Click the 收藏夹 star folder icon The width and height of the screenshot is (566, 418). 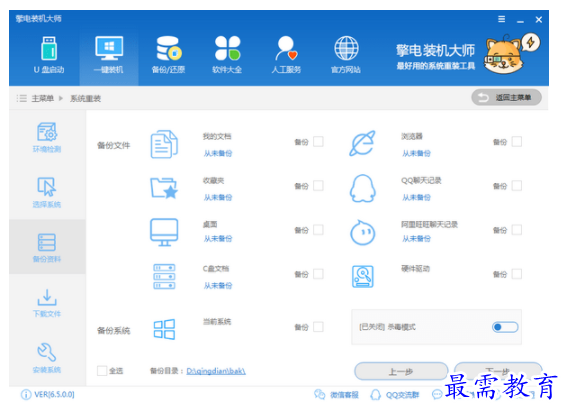(164, 188)
